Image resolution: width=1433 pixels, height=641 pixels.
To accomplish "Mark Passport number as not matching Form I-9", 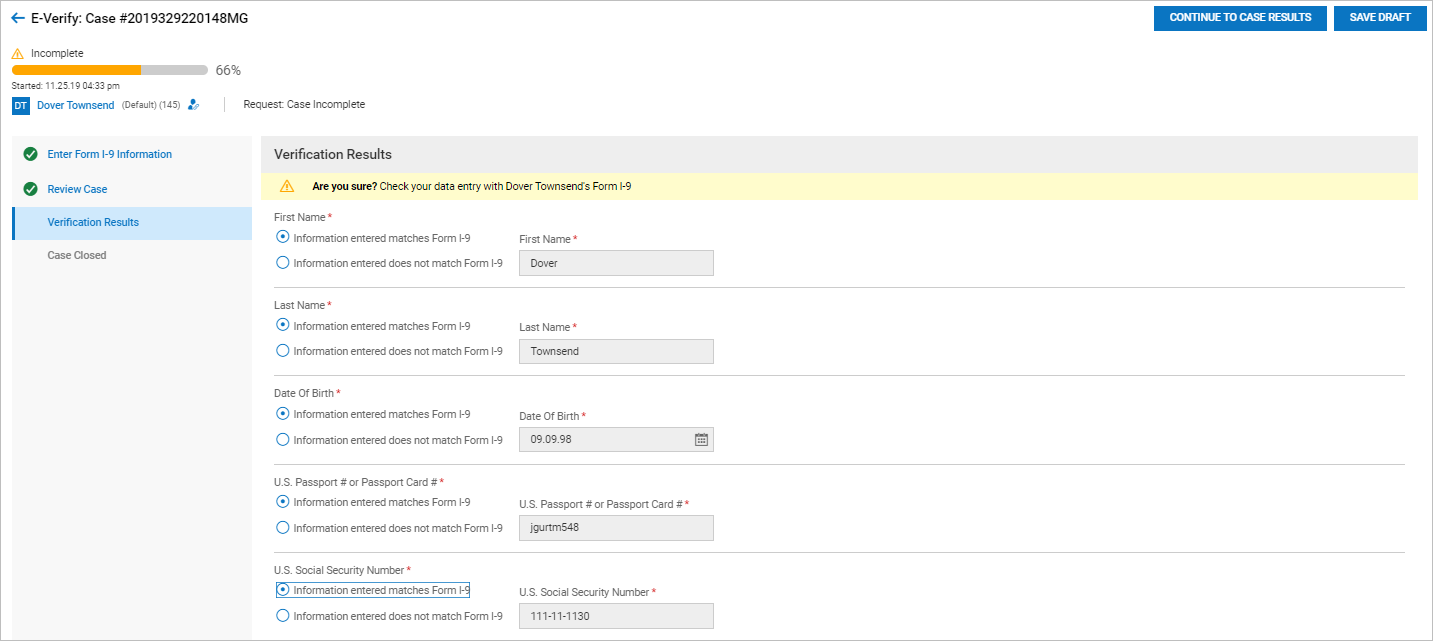I will [x=283, y=528].
